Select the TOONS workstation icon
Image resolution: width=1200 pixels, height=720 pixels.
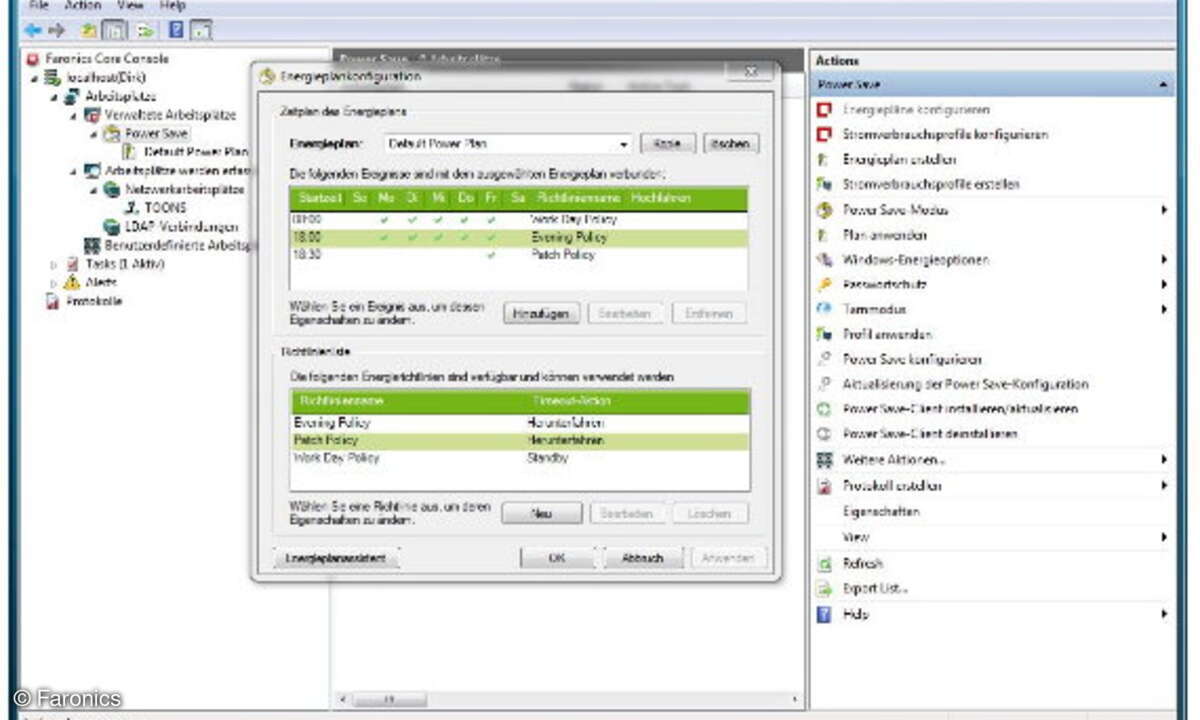[131, 208]
